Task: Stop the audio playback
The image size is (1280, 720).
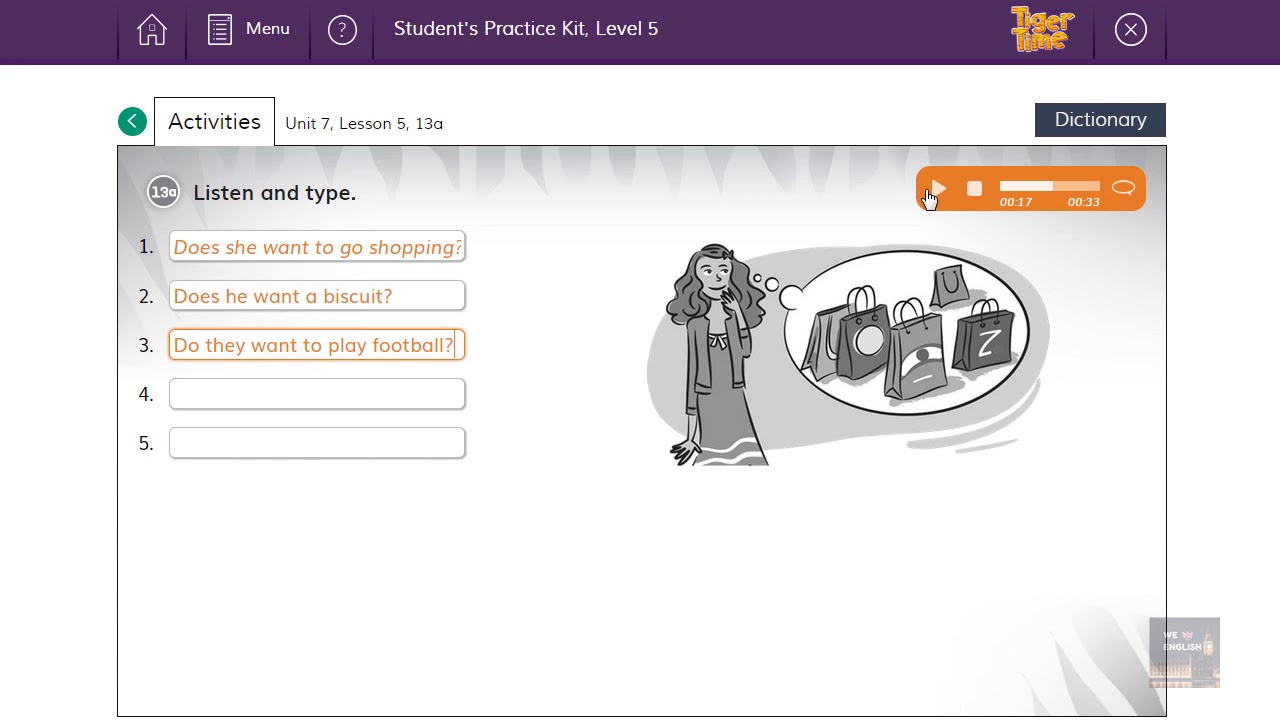Action: pos(975,188)
